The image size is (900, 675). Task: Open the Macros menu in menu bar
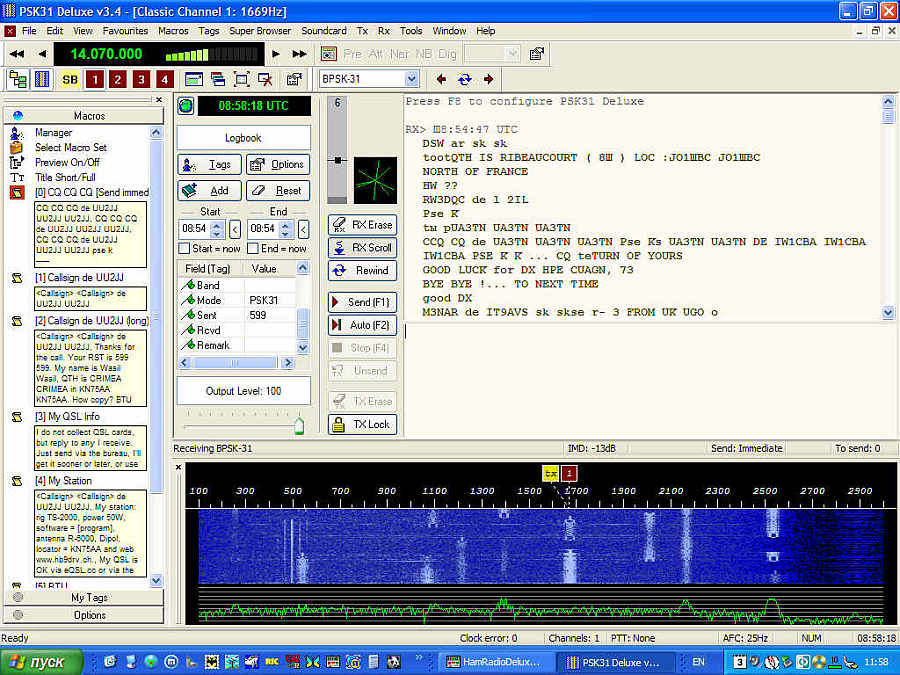(x=173, y=31)
